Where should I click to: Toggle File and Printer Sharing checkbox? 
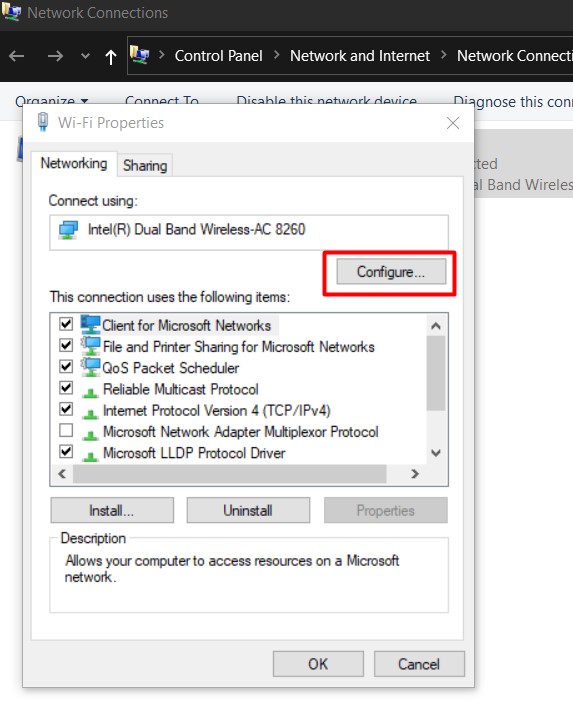(66, 345)
